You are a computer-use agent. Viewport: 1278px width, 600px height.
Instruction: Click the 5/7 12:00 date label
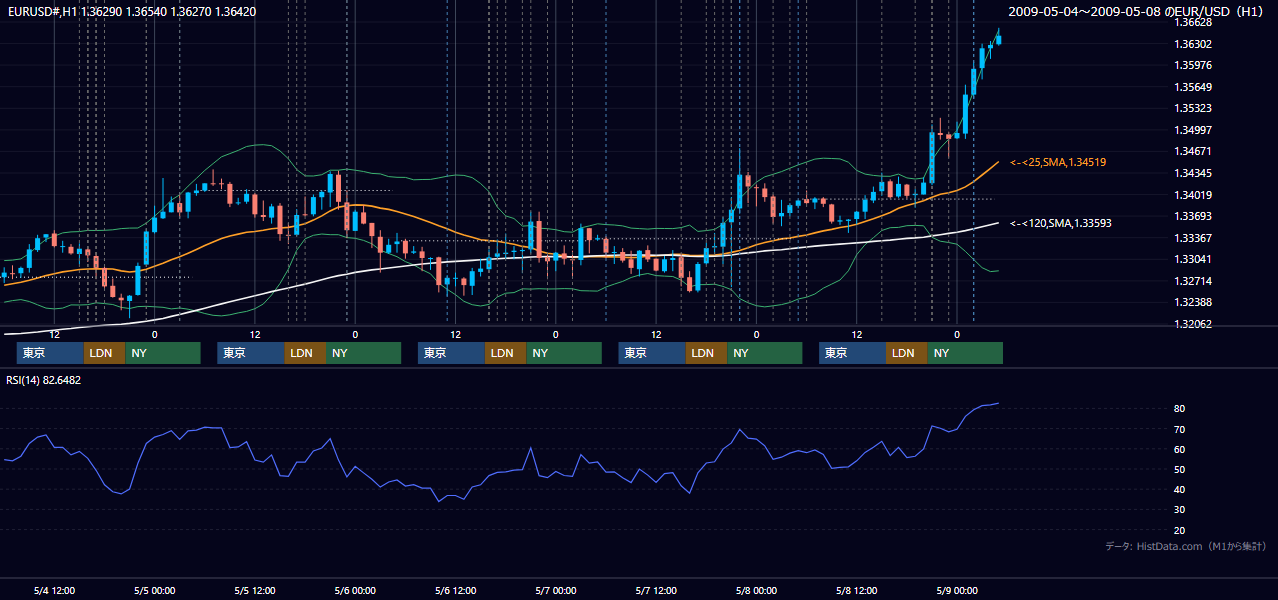coord(656,590)
